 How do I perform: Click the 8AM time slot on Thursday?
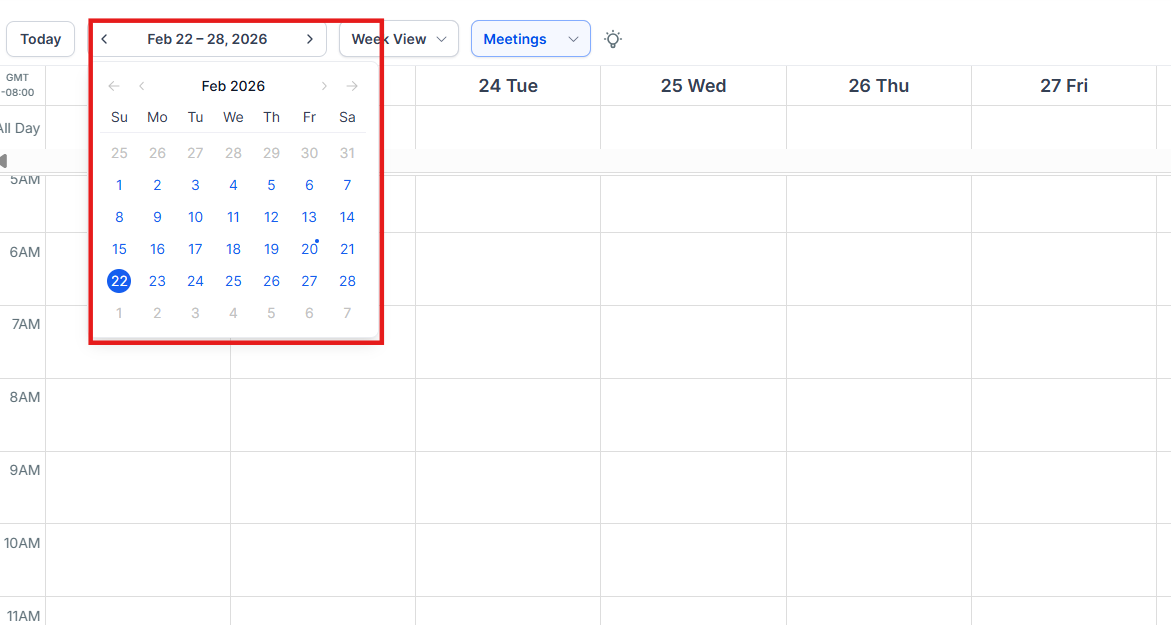click(x=878, y=414)
